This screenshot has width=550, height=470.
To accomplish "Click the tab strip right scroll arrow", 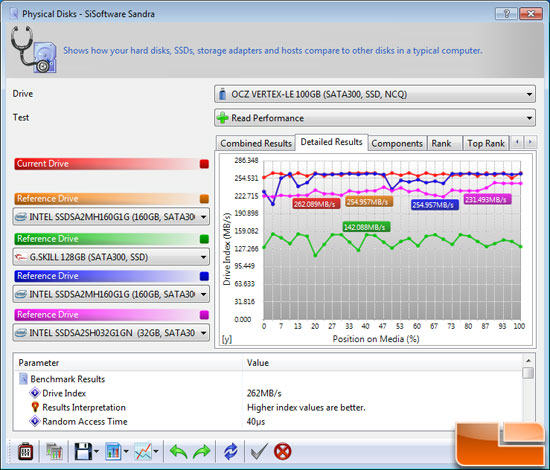I will click(530, 142).
